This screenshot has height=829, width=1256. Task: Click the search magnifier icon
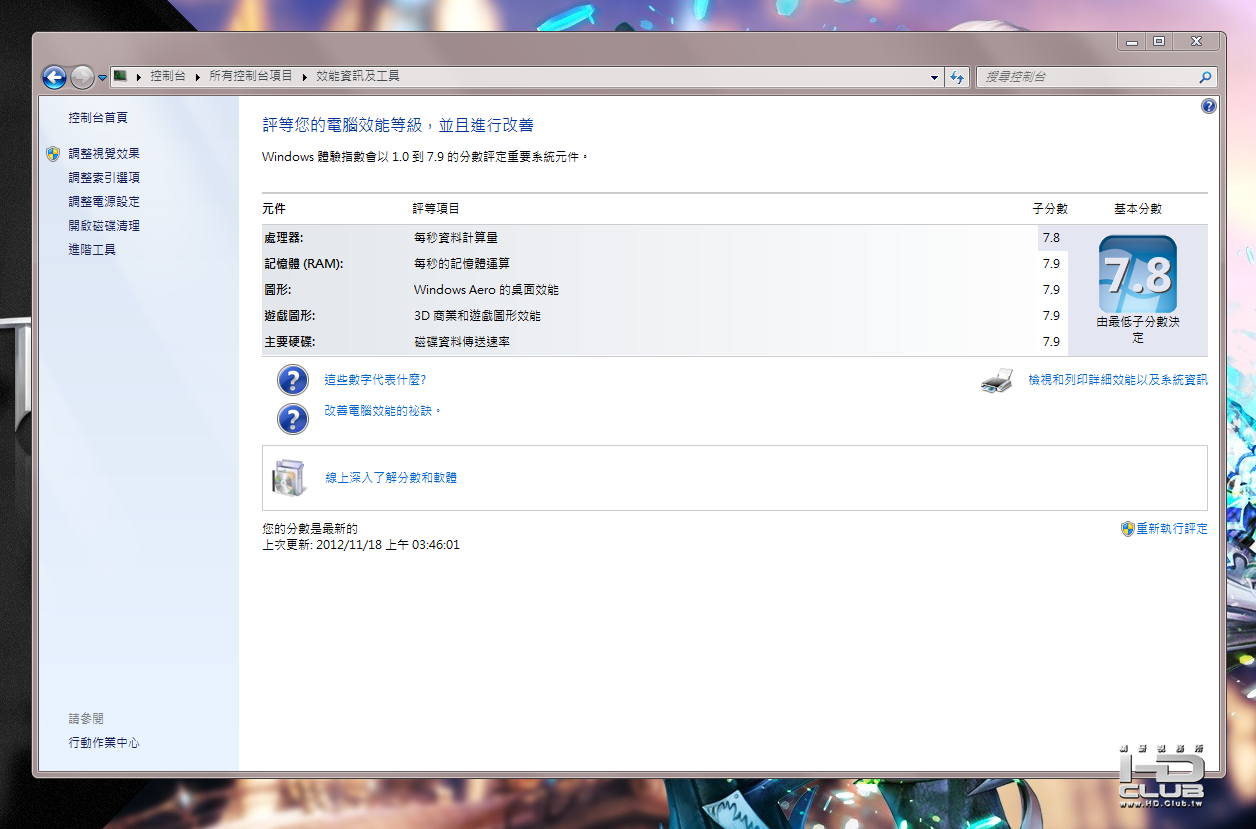coord(1205,77)
